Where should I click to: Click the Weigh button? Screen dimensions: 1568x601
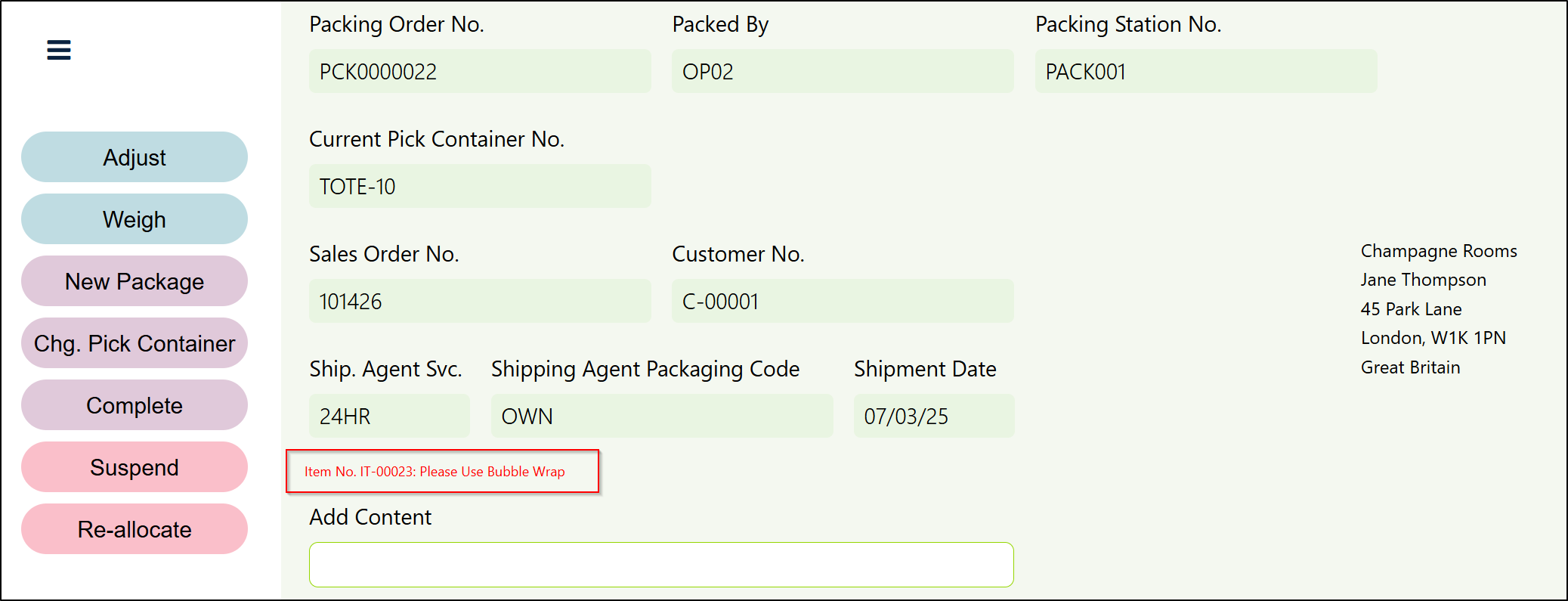click(x=135, y=219)
